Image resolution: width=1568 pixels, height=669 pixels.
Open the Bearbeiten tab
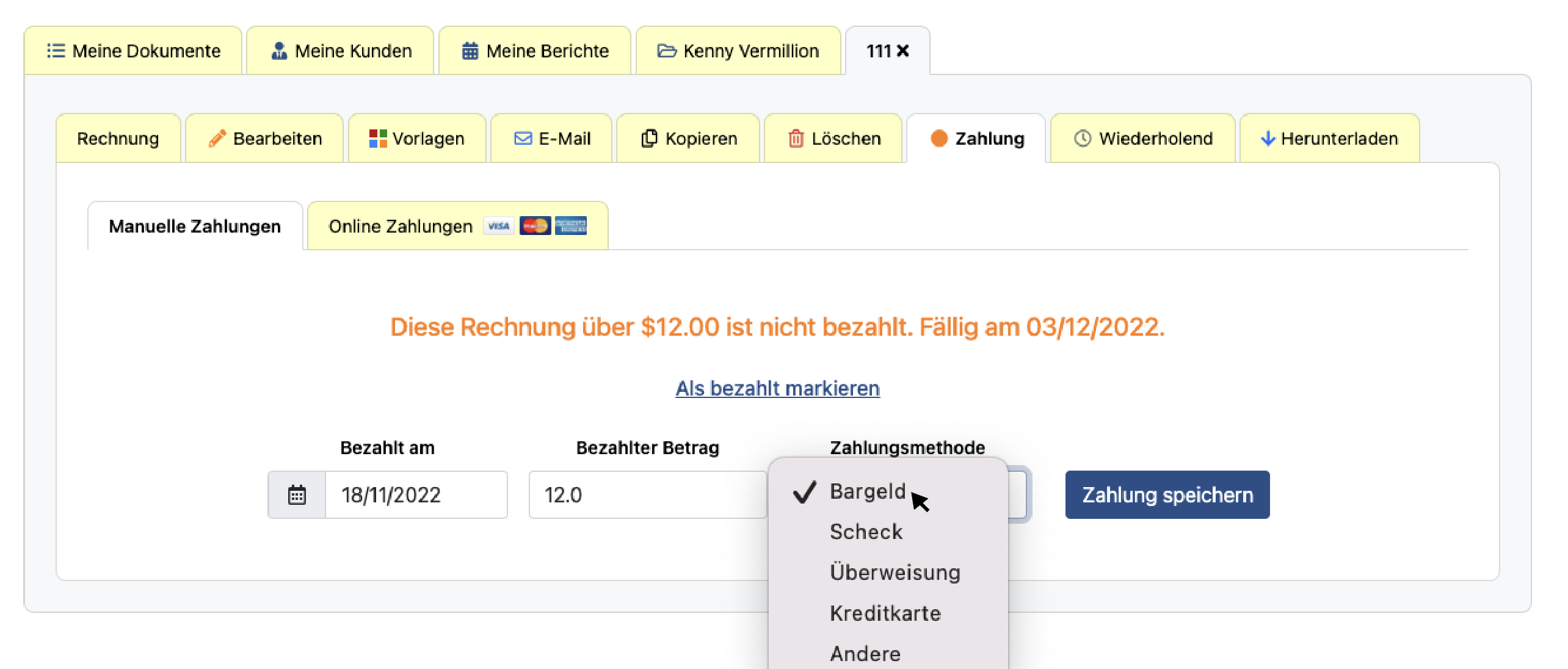pyautogui.click(x=264, y=139)
